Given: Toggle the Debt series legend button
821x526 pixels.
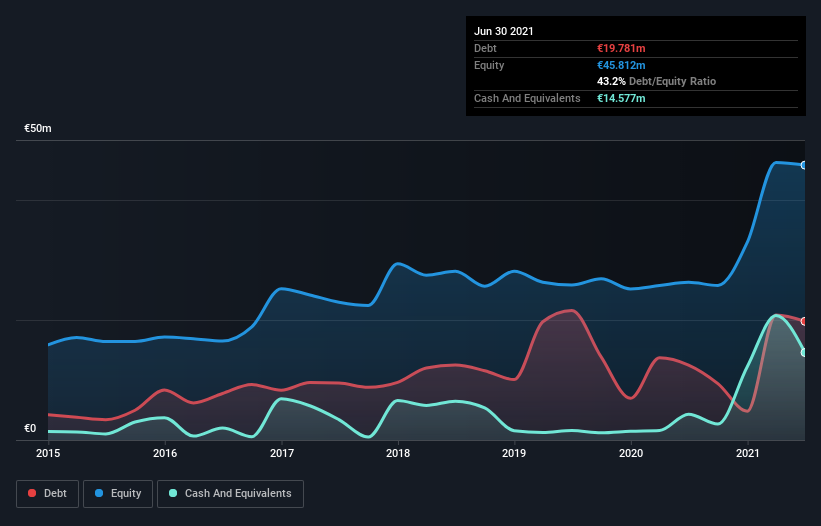Looking at the screenshot, I should pyautogui.click(x=48, y=494).
